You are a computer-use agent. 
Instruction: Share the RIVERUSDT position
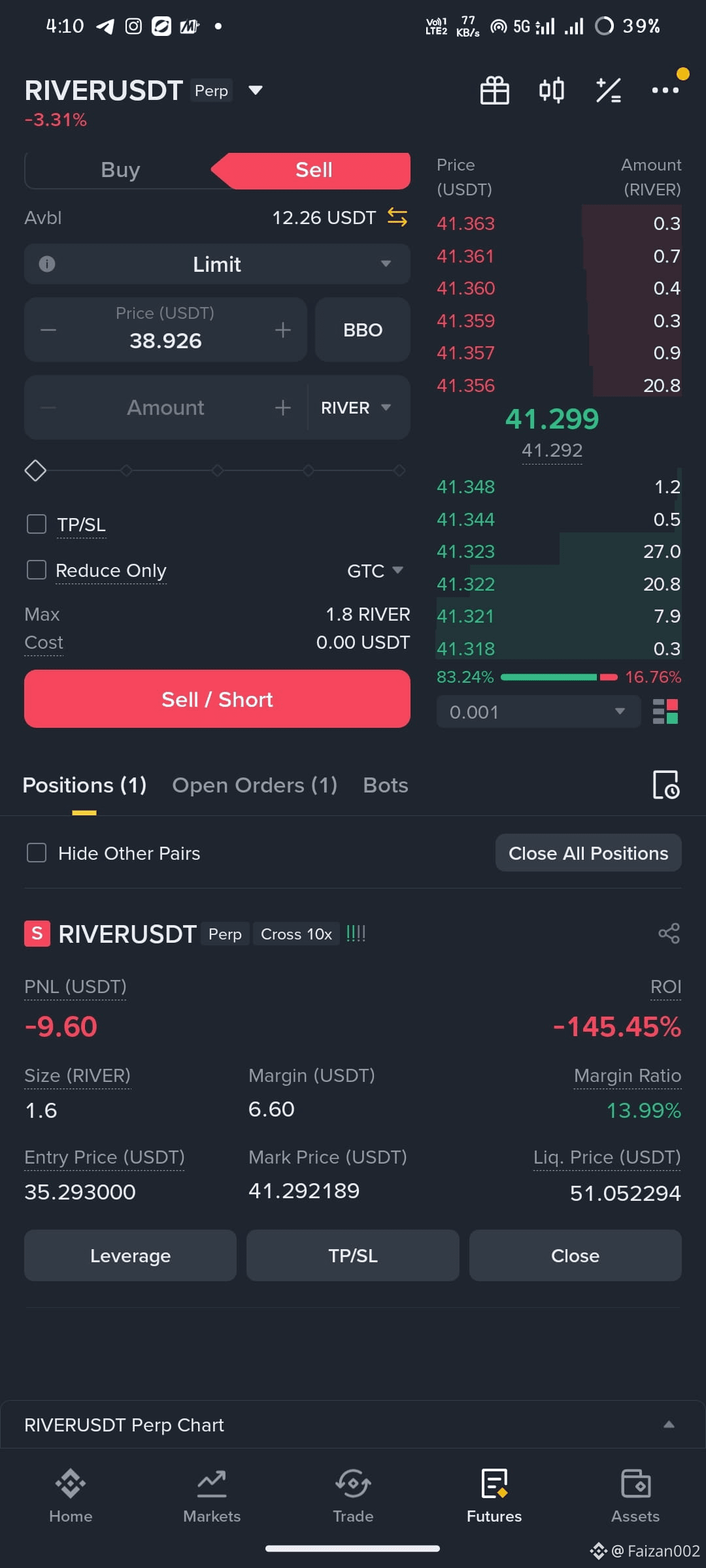tap(669, 933)
